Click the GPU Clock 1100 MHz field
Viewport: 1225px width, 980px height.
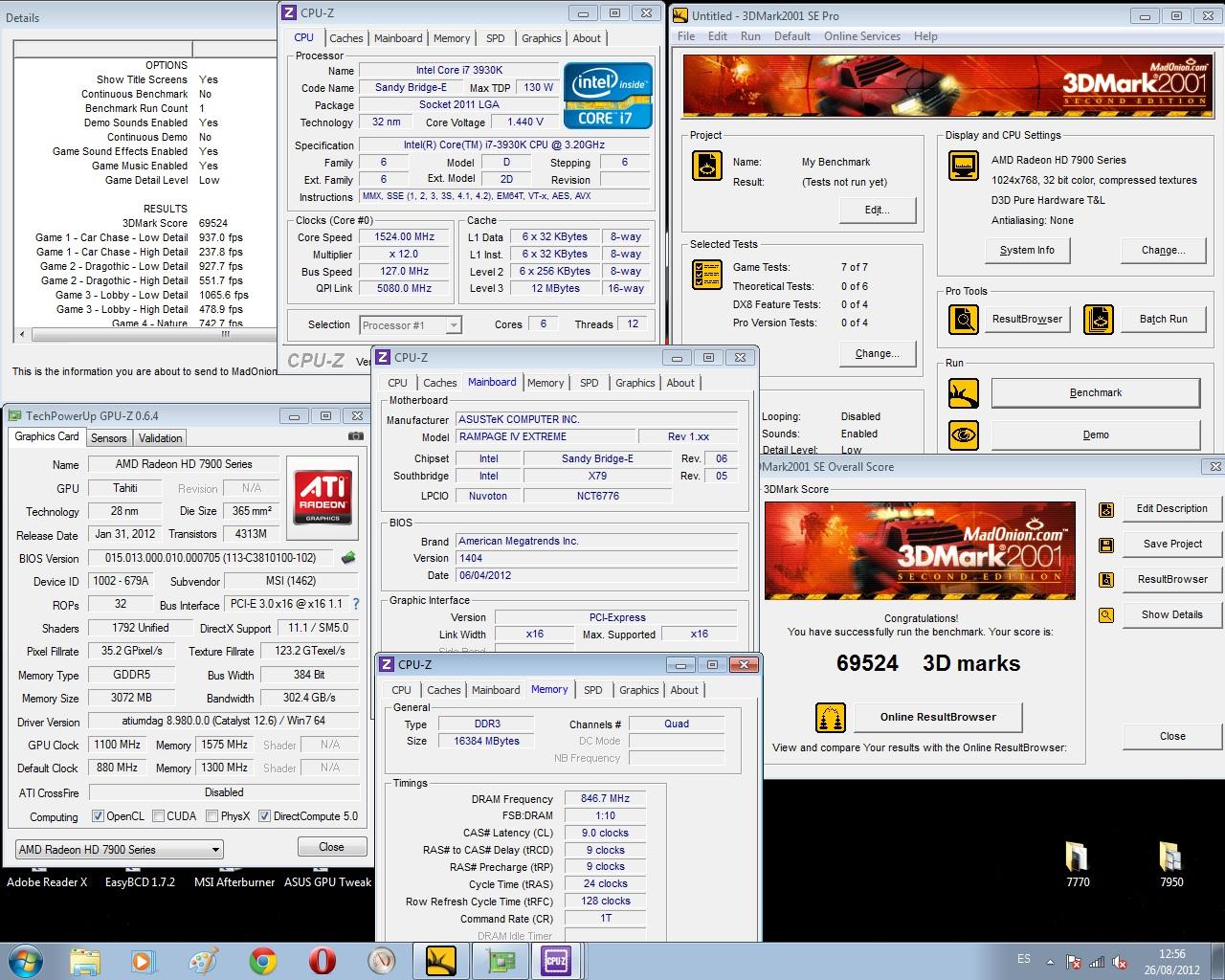click(x=117, y=745)
